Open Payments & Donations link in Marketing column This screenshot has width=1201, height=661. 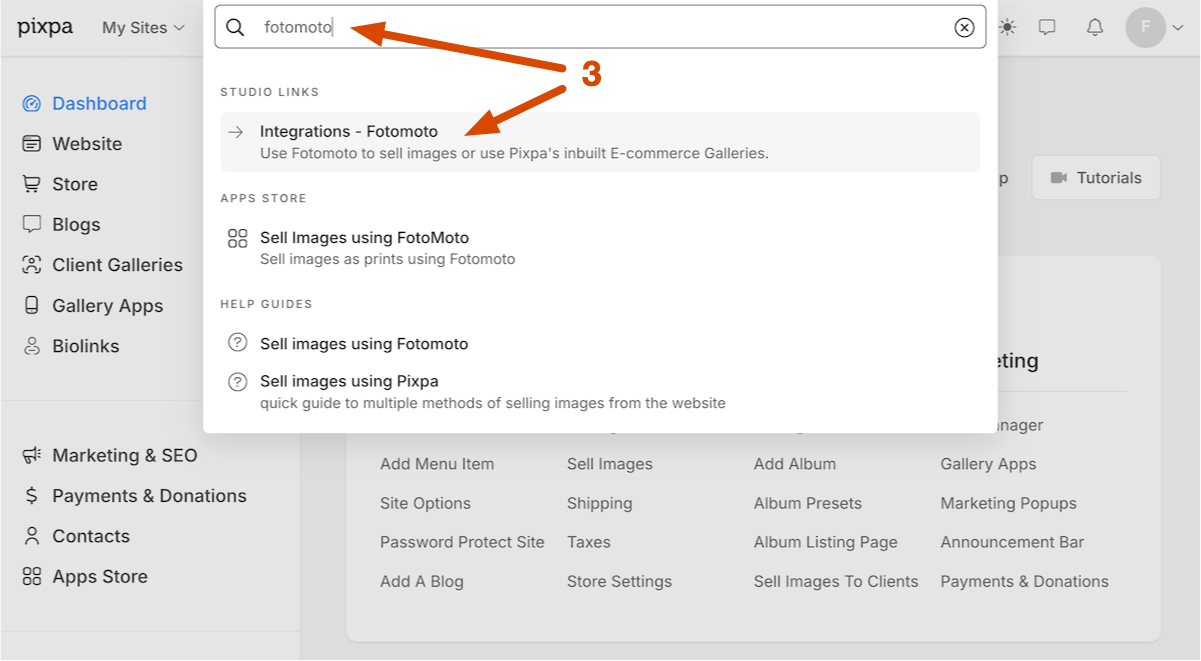click(x=1024, y=581)
